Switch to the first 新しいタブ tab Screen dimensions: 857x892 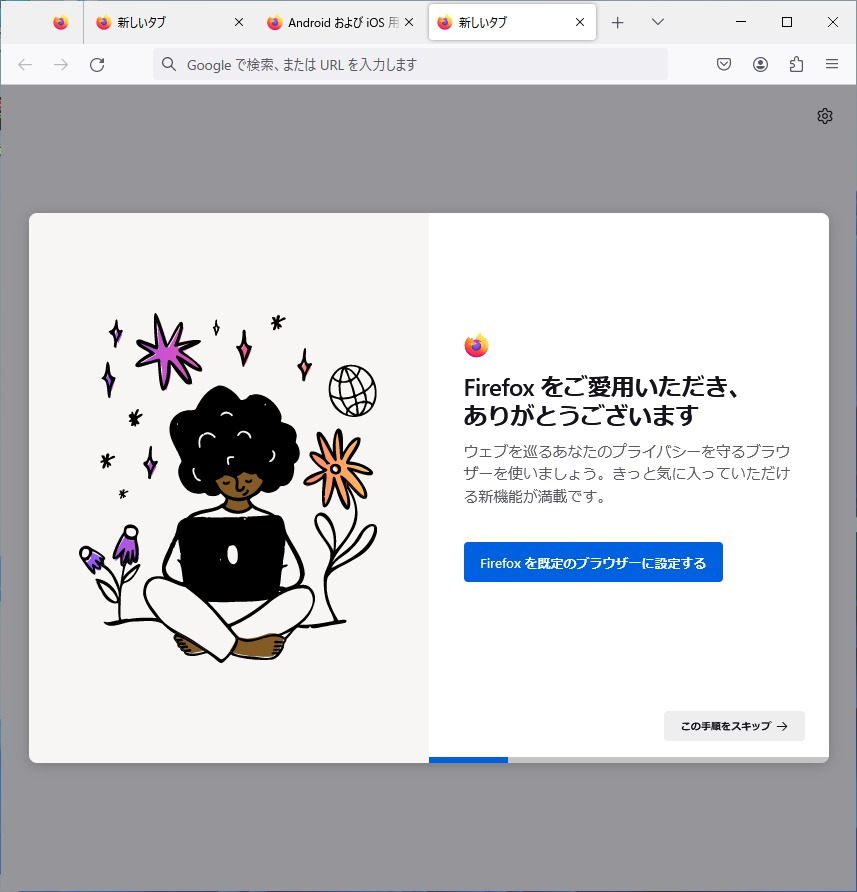pyautogui.click(x=169, y=22)
